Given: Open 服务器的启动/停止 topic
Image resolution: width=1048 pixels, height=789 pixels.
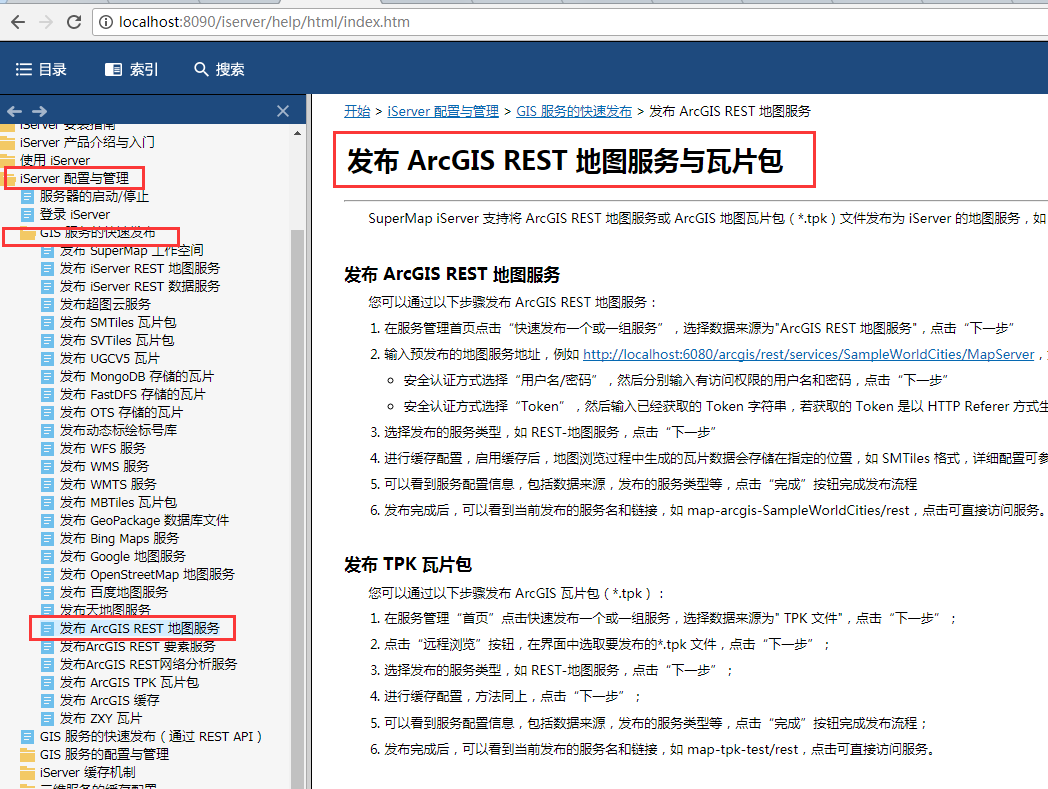Looking at the screenshot, I should tap(94, 197).
